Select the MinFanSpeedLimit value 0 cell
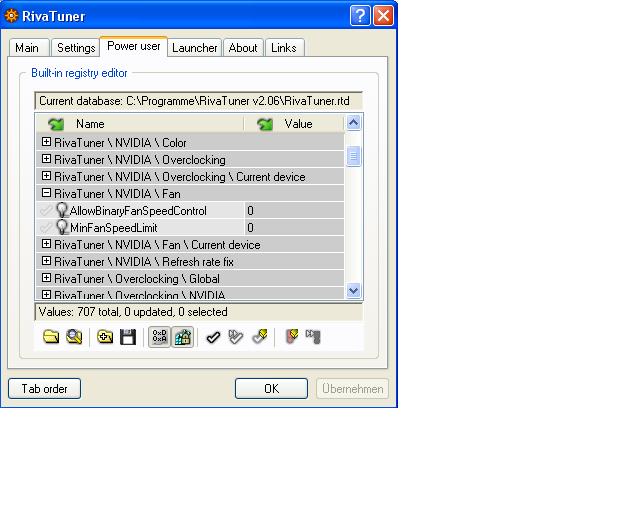The height and width of the screenshot is (512, 640). coord(294,227)
